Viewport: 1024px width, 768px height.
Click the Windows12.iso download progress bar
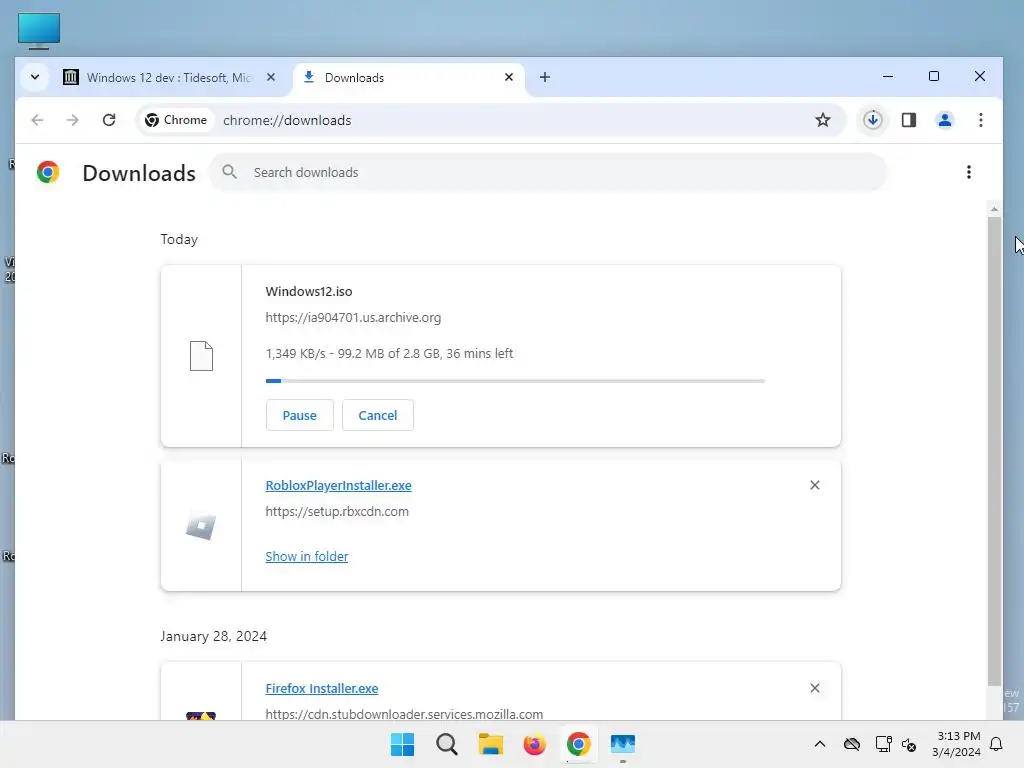515,381
